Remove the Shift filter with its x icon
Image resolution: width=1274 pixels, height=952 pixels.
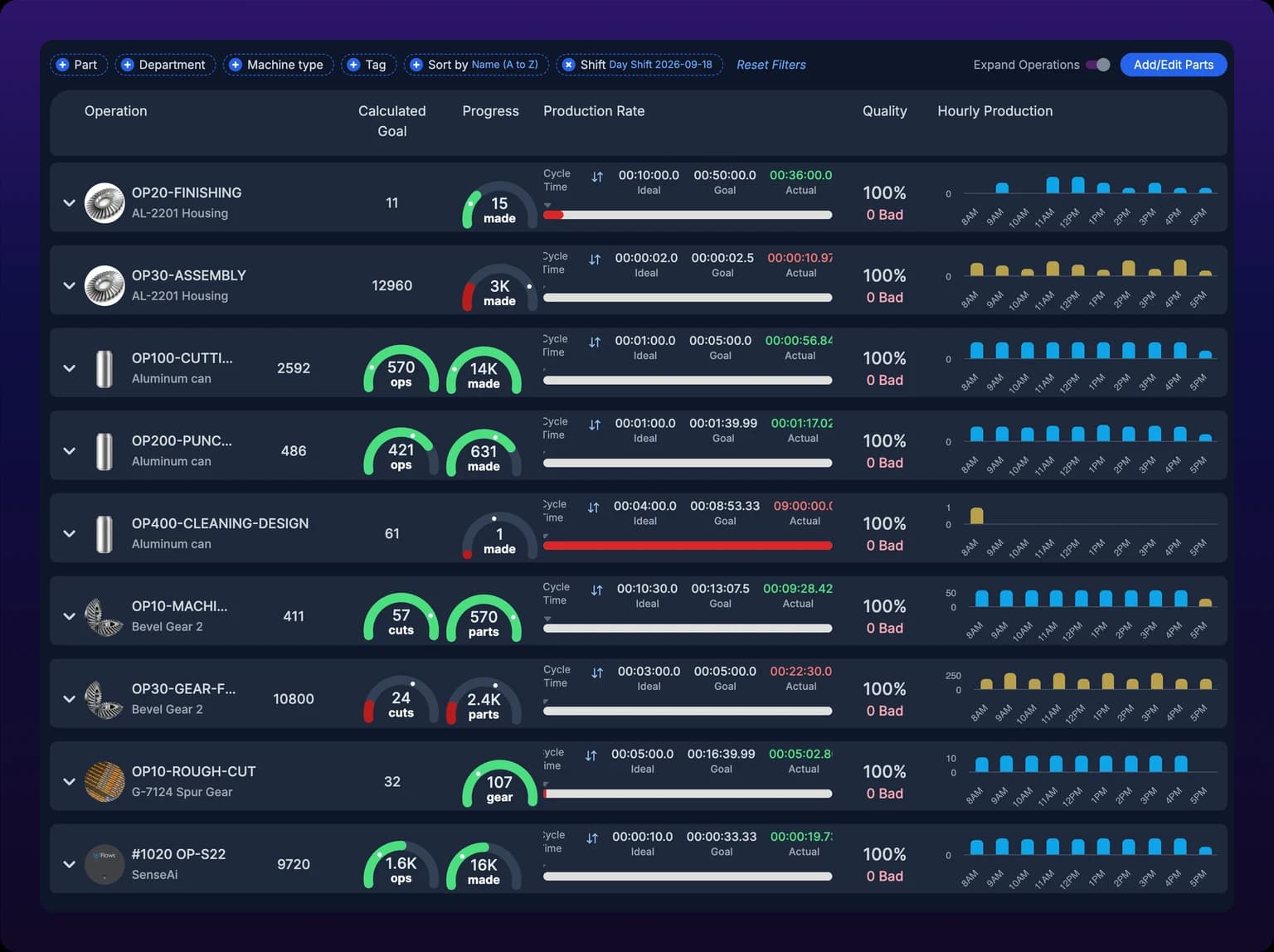click(568, 65)
